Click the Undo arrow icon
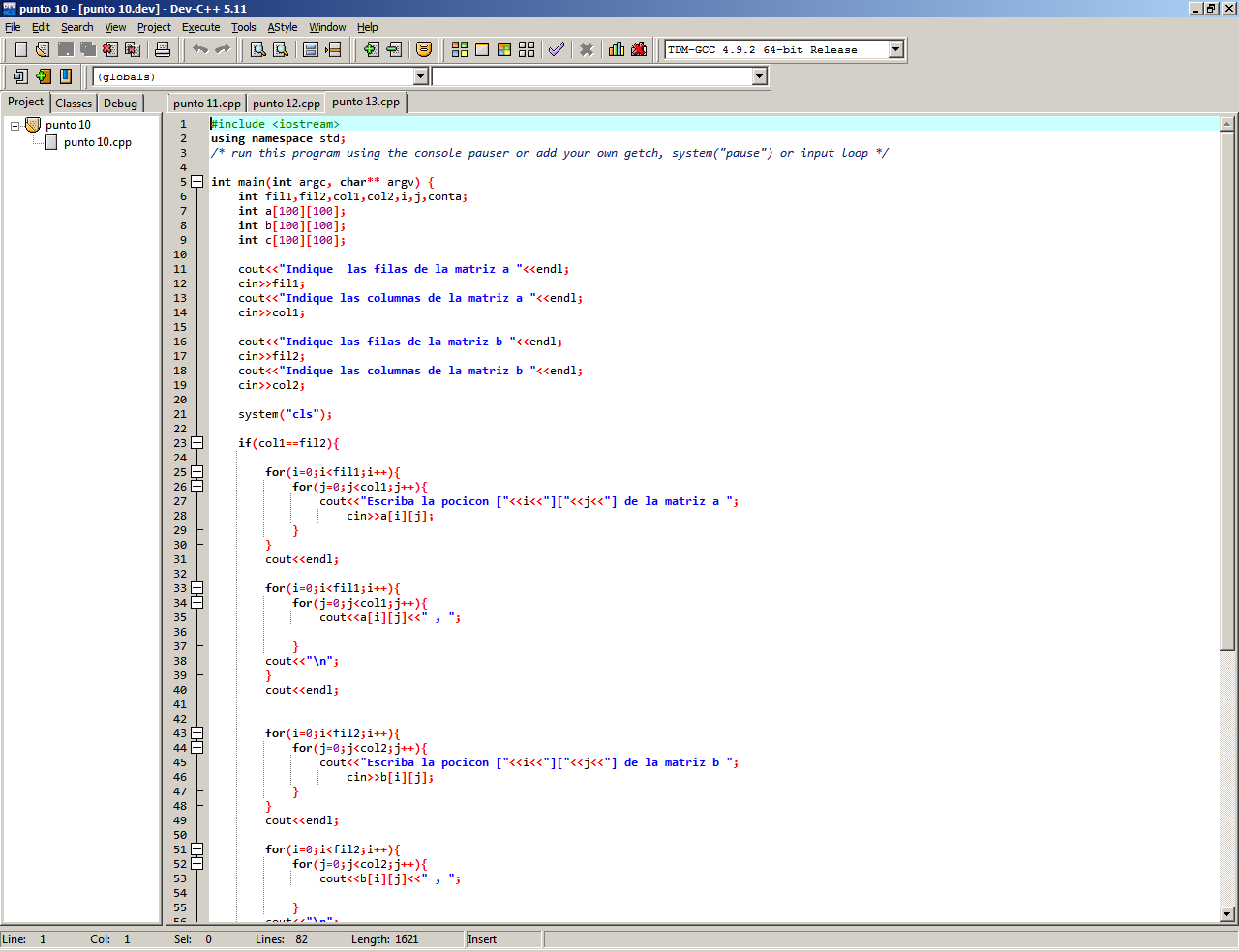 click(200, 49)
